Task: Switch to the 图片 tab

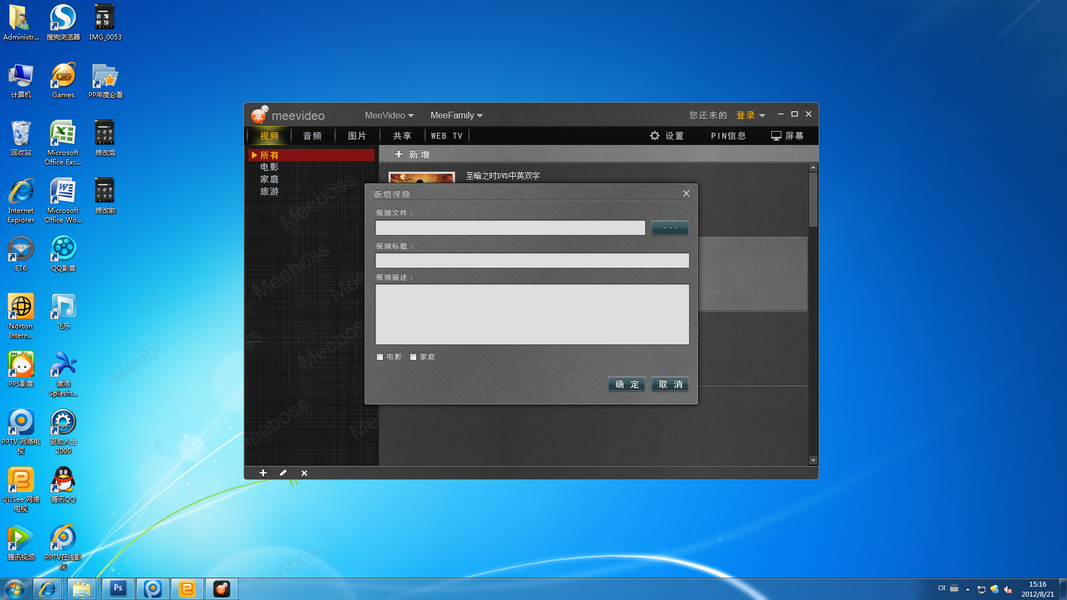Action: click(357, 136)
